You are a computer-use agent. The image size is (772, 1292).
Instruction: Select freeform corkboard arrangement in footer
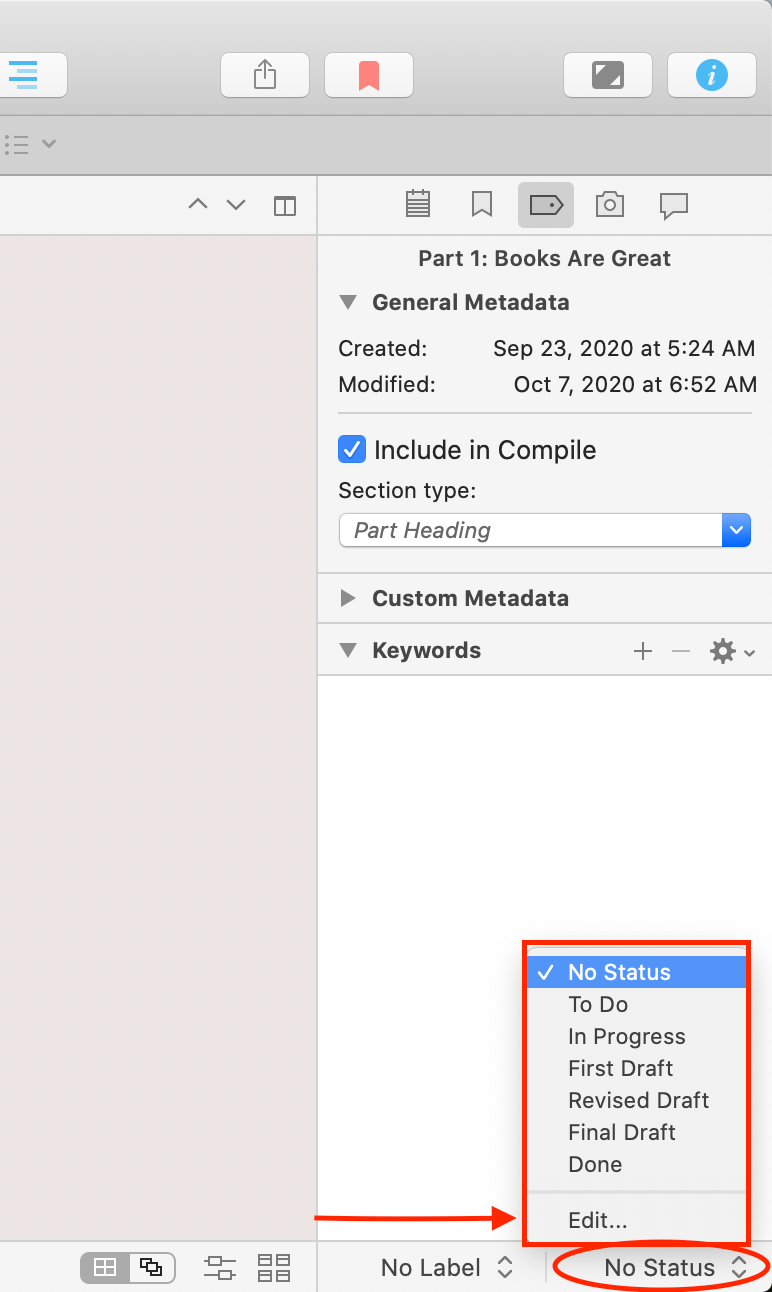point(151,1268)
